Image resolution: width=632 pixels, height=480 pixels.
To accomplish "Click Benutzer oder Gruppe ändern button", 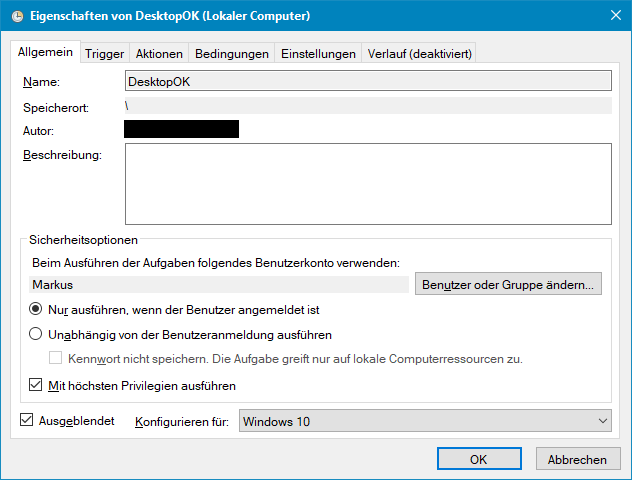I will 508,284.
